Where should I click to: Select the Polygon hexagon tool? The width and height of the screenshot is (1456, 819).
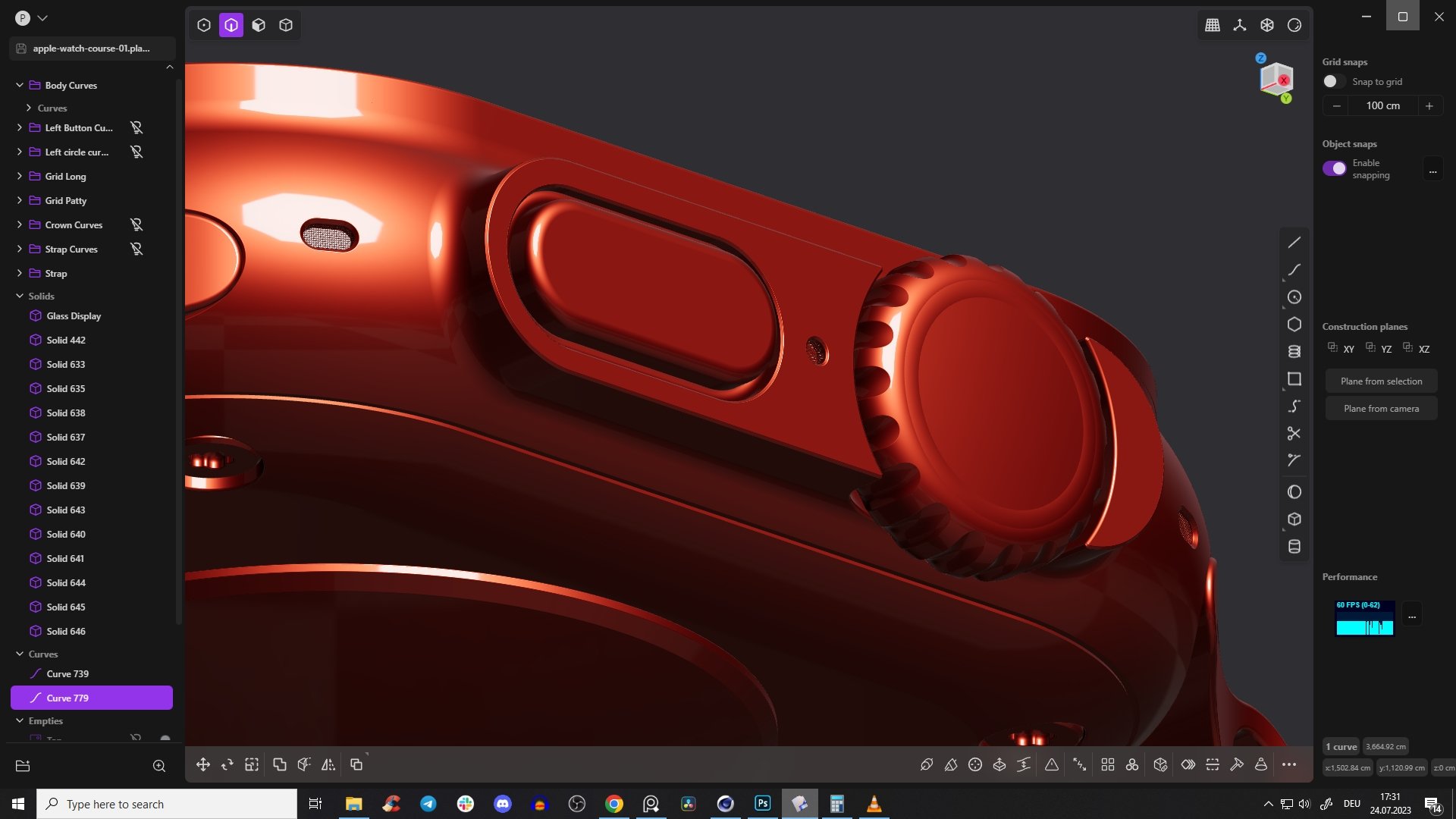(x=1294, y=325)
